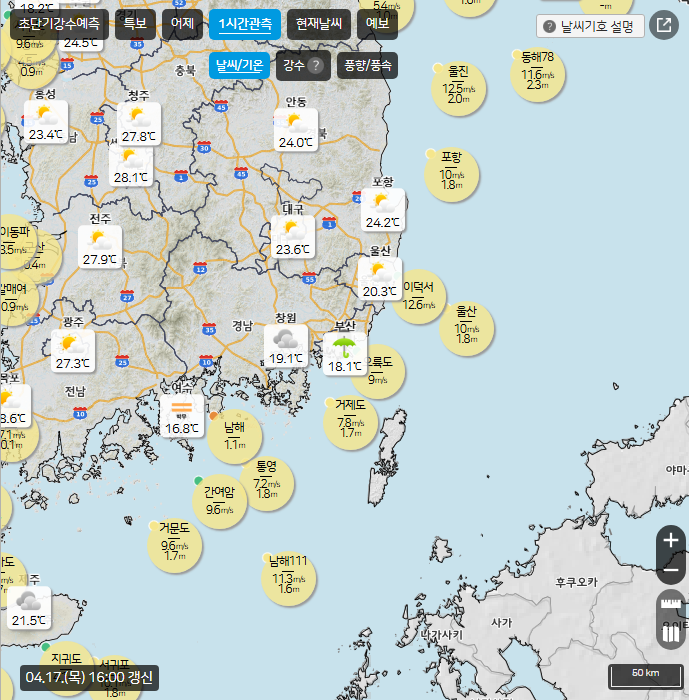Screen dimensions: 689x700
Task: Click the 울산 20.3℃ weather marker
Action: (380, 279)
